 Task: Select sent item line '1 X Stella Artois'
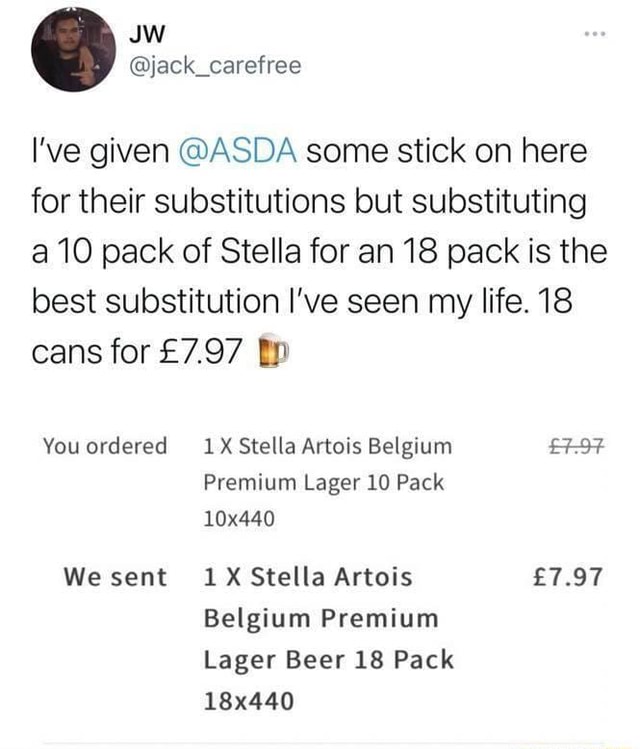pos(307,577)
